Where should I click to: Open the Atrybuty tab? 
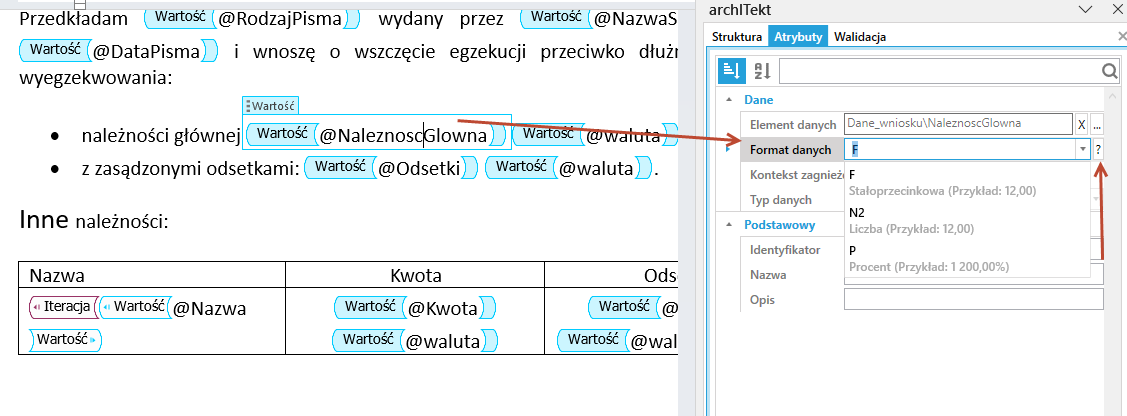pyautogui.click(x=798, y=36)
